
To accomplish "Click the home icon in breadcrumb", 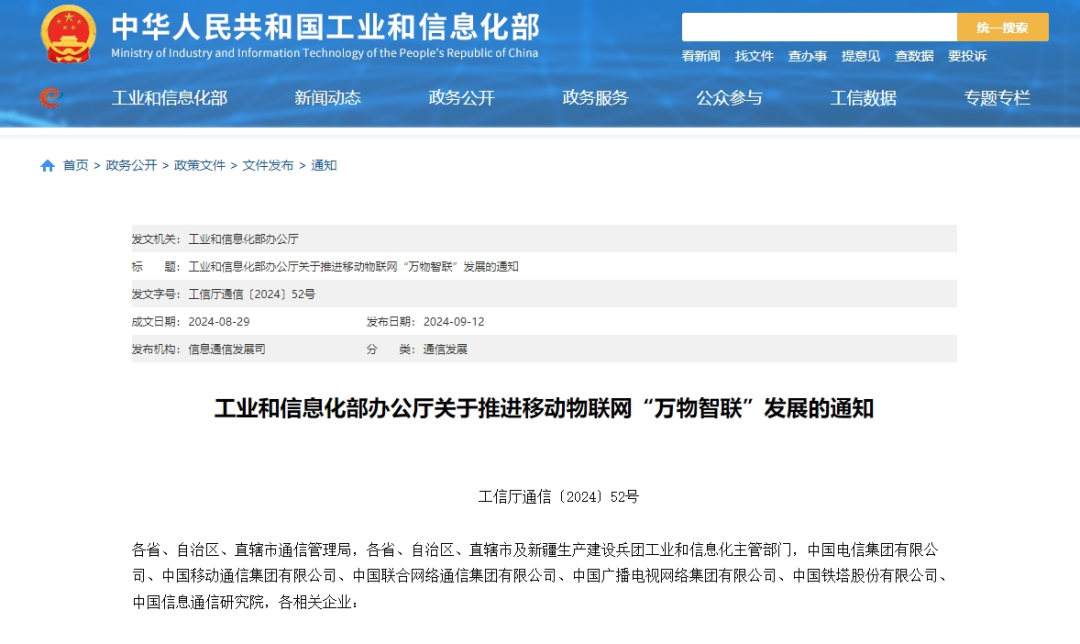I will point(48,165).
